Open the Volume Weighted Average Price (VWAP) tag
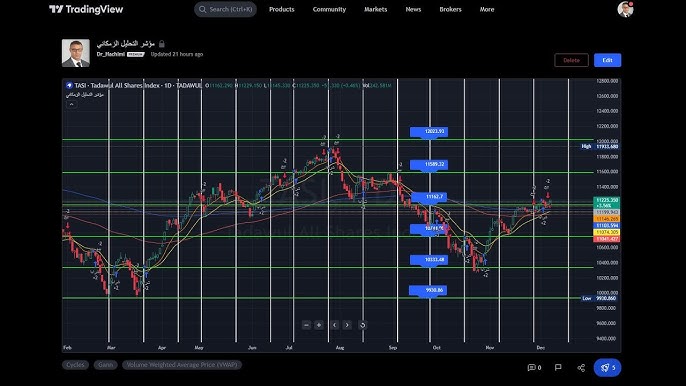 [182, 365]
